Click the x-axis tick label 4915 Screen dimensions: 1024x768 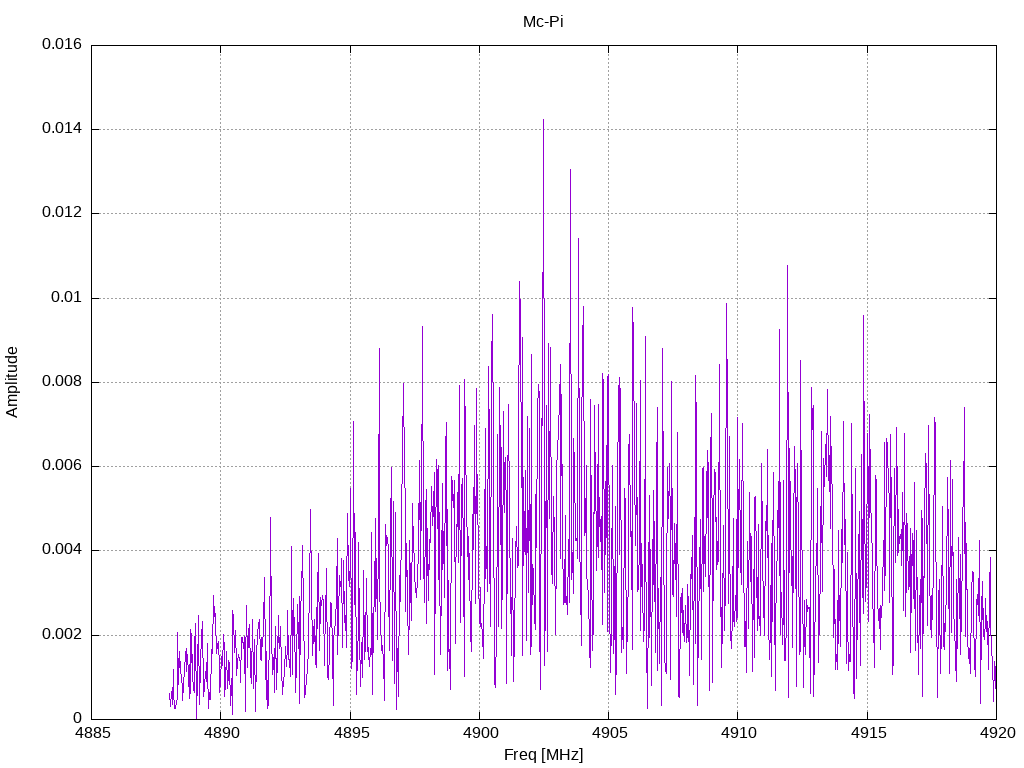tap(868, 733)
